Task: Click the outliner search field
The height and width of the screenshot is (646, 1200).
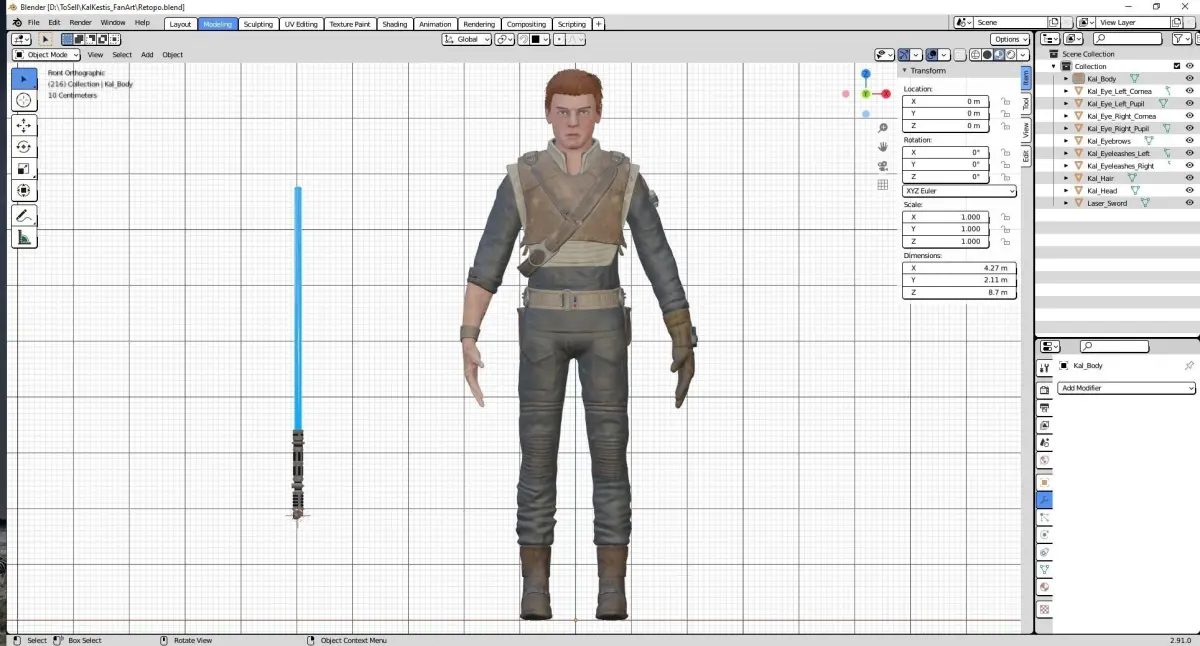Action: point(1126,38)
